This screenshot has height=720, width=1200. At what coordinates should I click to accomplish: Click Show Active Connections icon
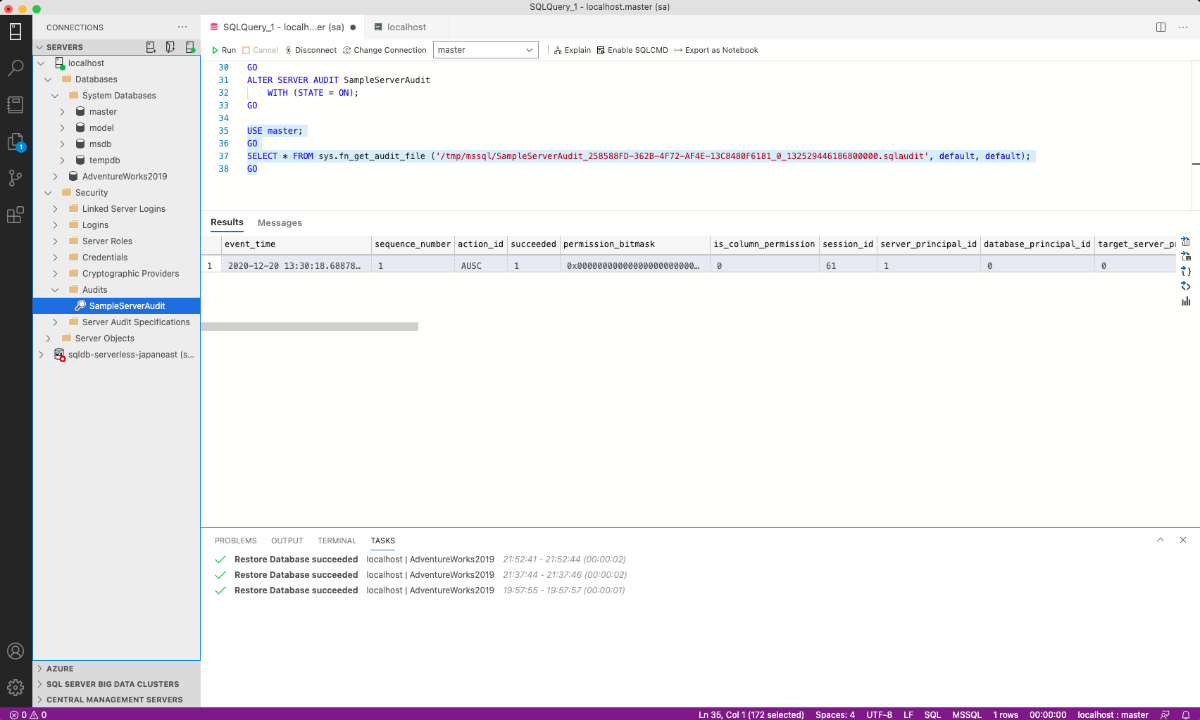tap(189, 47)
